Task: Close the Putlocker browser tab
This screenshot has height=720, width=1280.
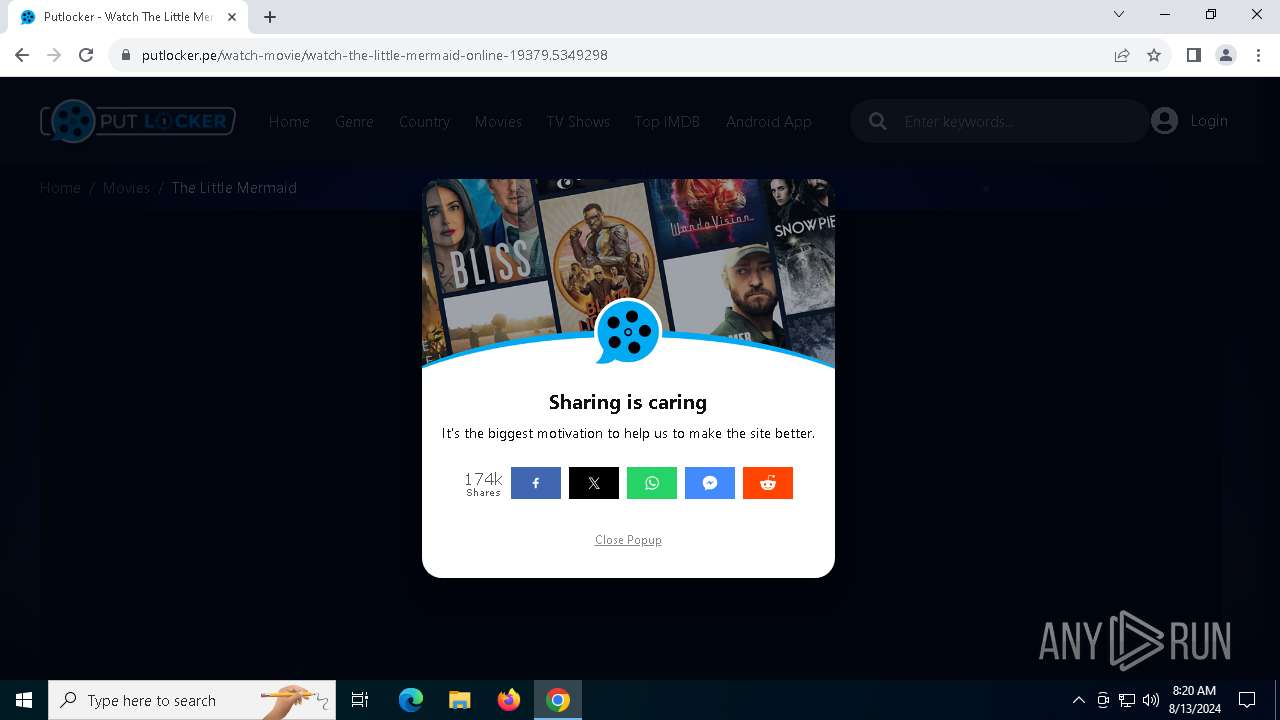Action: point(231,17)
